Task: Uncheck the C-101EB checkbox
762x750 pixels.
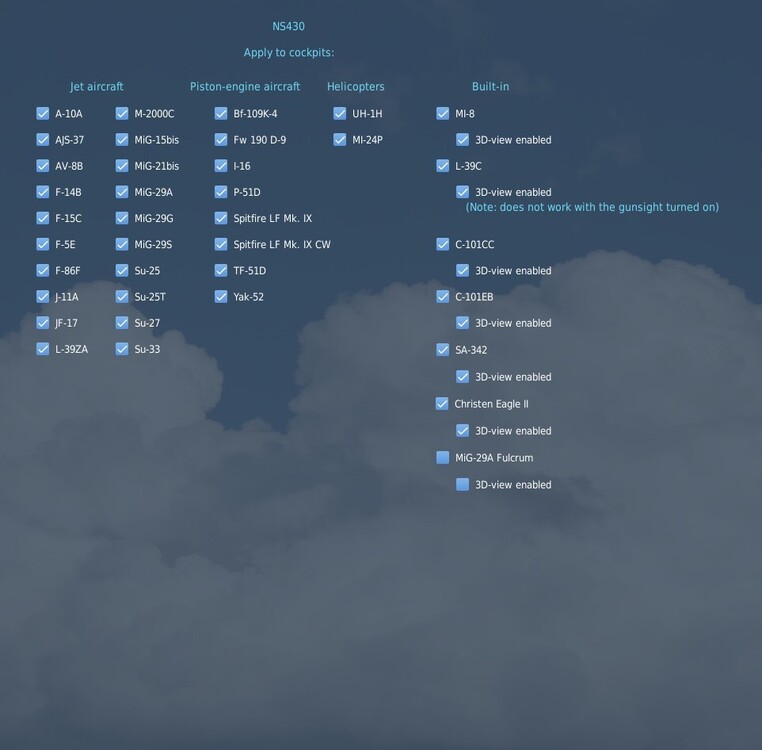Action: pos(443,297)
